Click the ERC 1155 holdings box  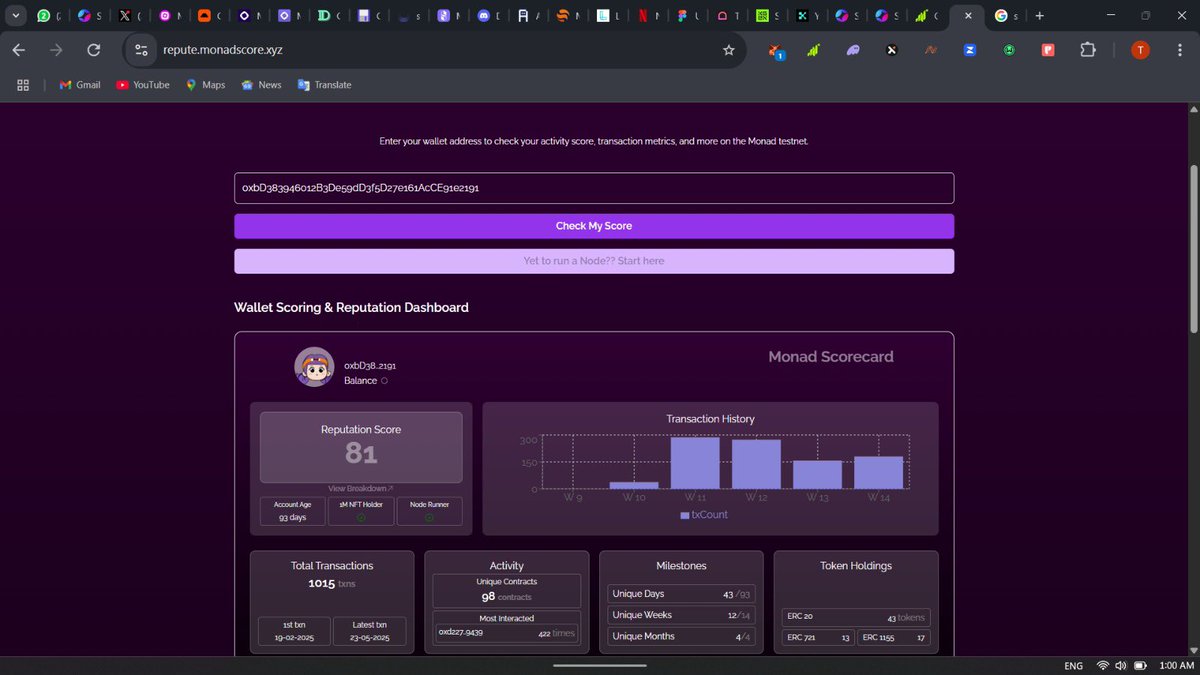click(894, 637)
